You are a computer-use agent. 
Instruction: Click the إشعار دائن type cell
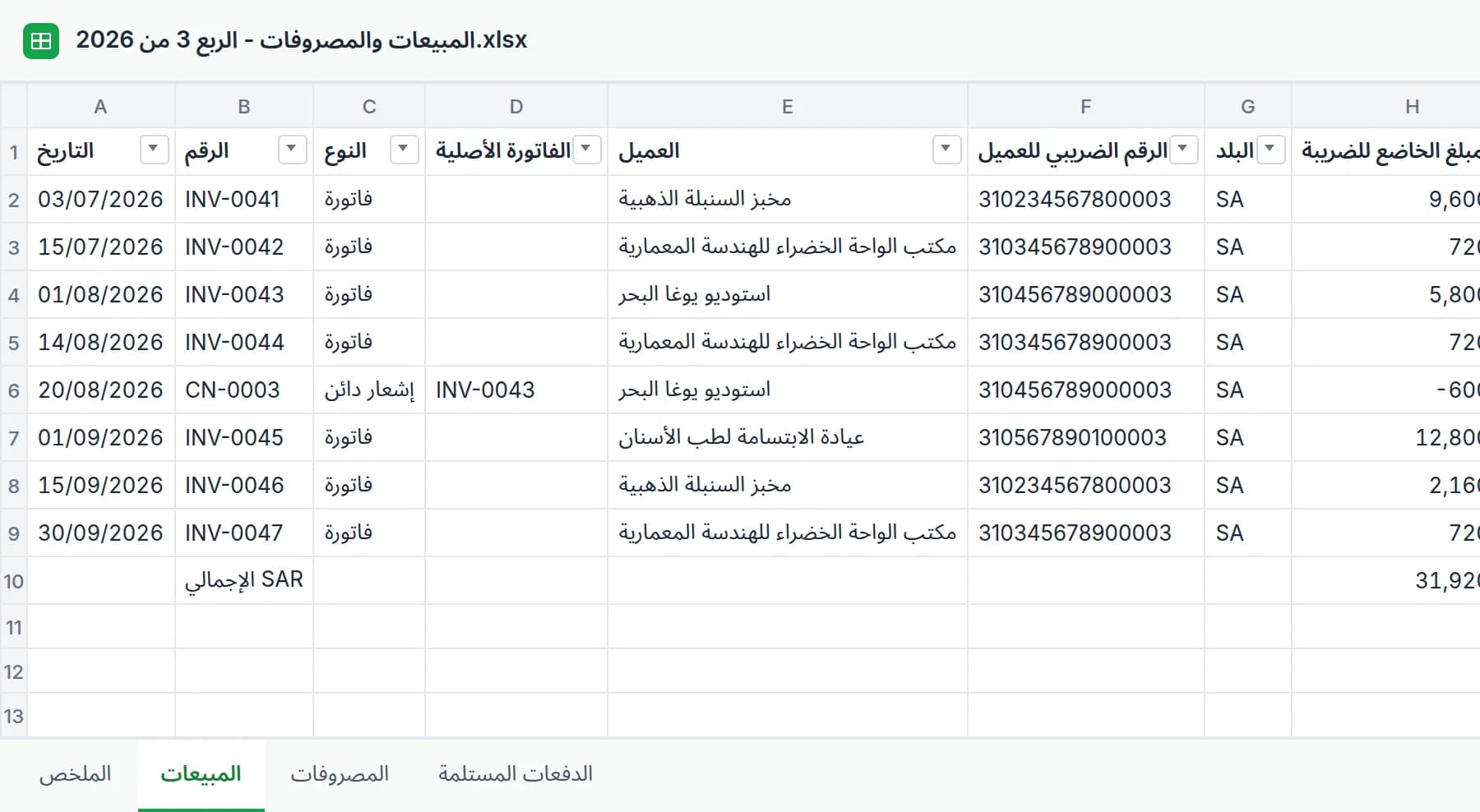[x=369, y=390]
